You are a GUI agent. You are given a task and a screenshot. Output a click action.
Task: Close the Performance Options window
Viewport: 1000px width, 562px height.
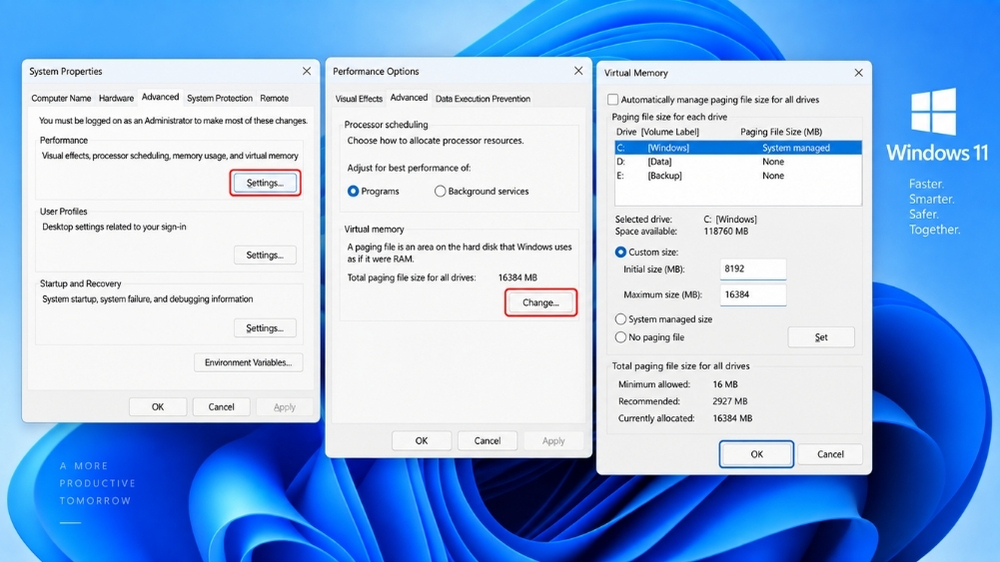[x=578, y=71]
